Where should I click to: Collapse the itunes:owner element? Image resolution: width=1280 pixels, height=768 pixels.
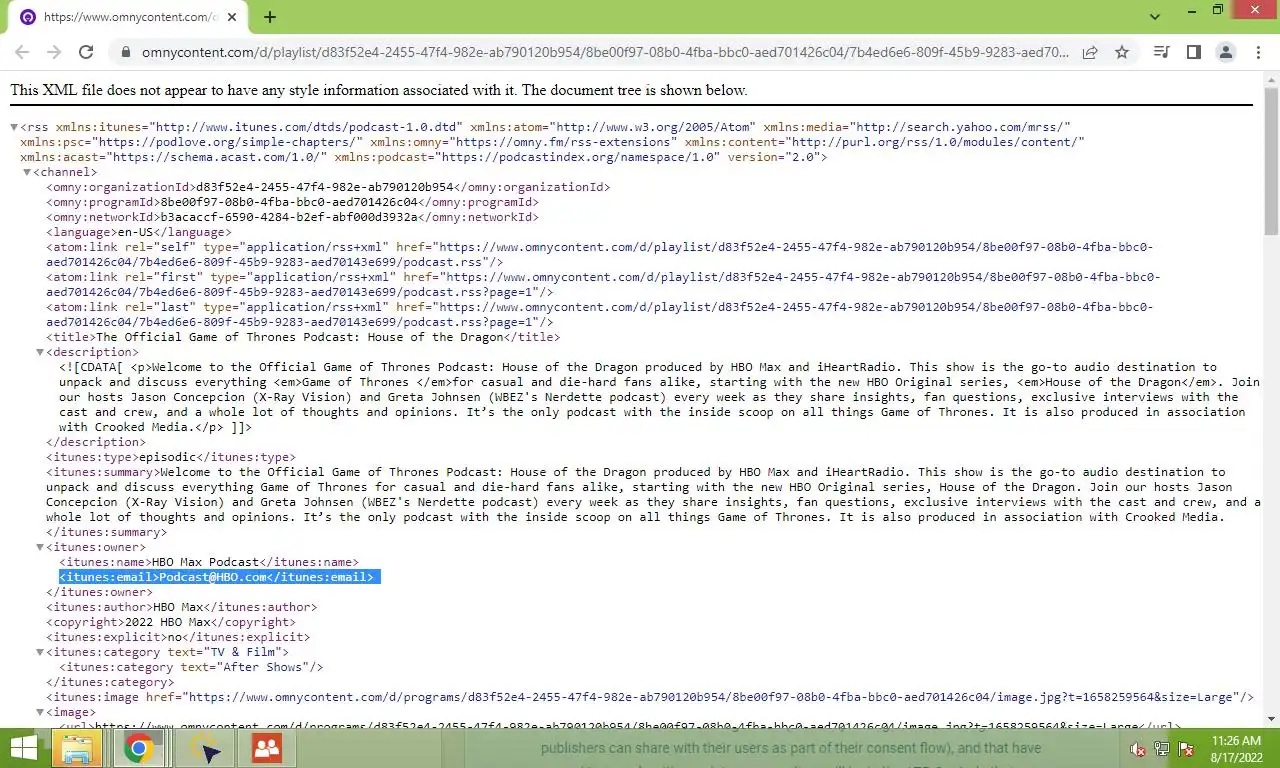(x=40, y=547)
